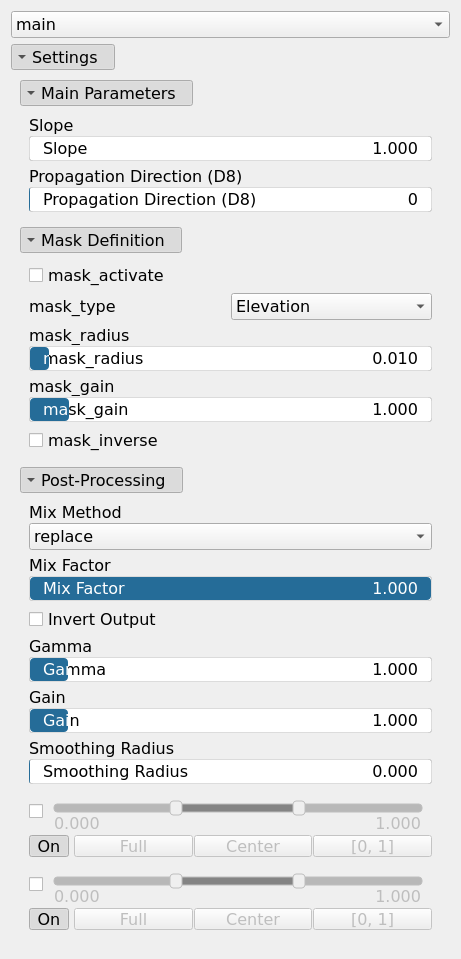
Task: Collapse the Settings section
Action: pyautogui.click(x=63, y=57)
